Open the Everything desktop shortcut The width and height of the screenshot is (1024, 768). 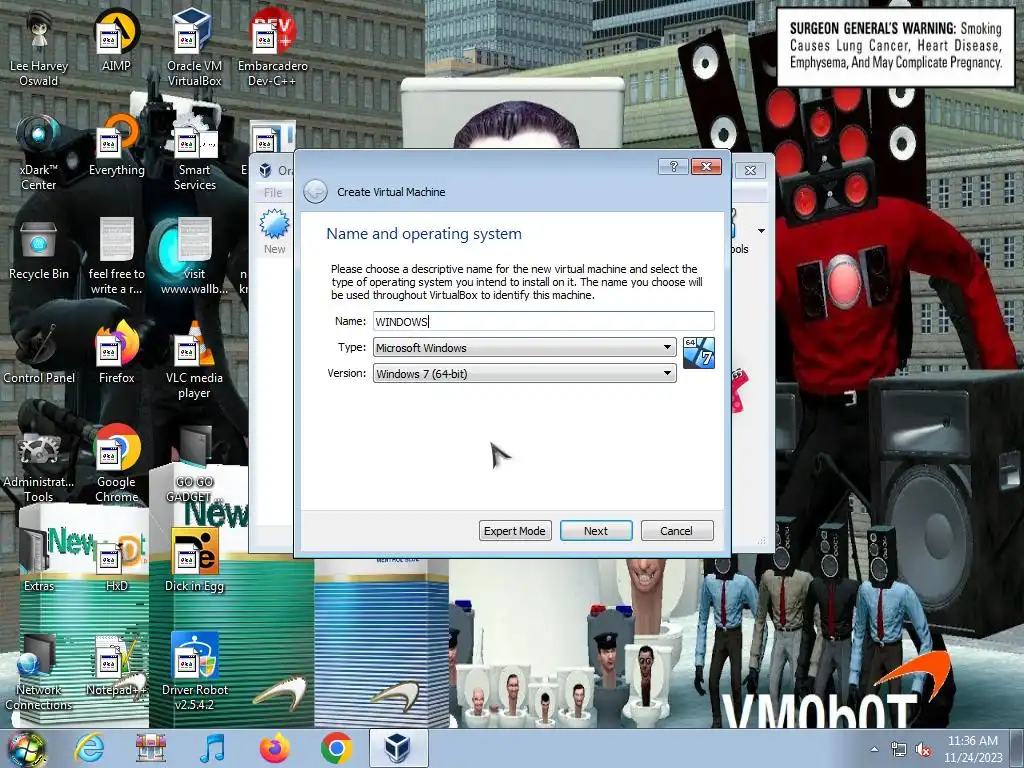pos(116,145)
